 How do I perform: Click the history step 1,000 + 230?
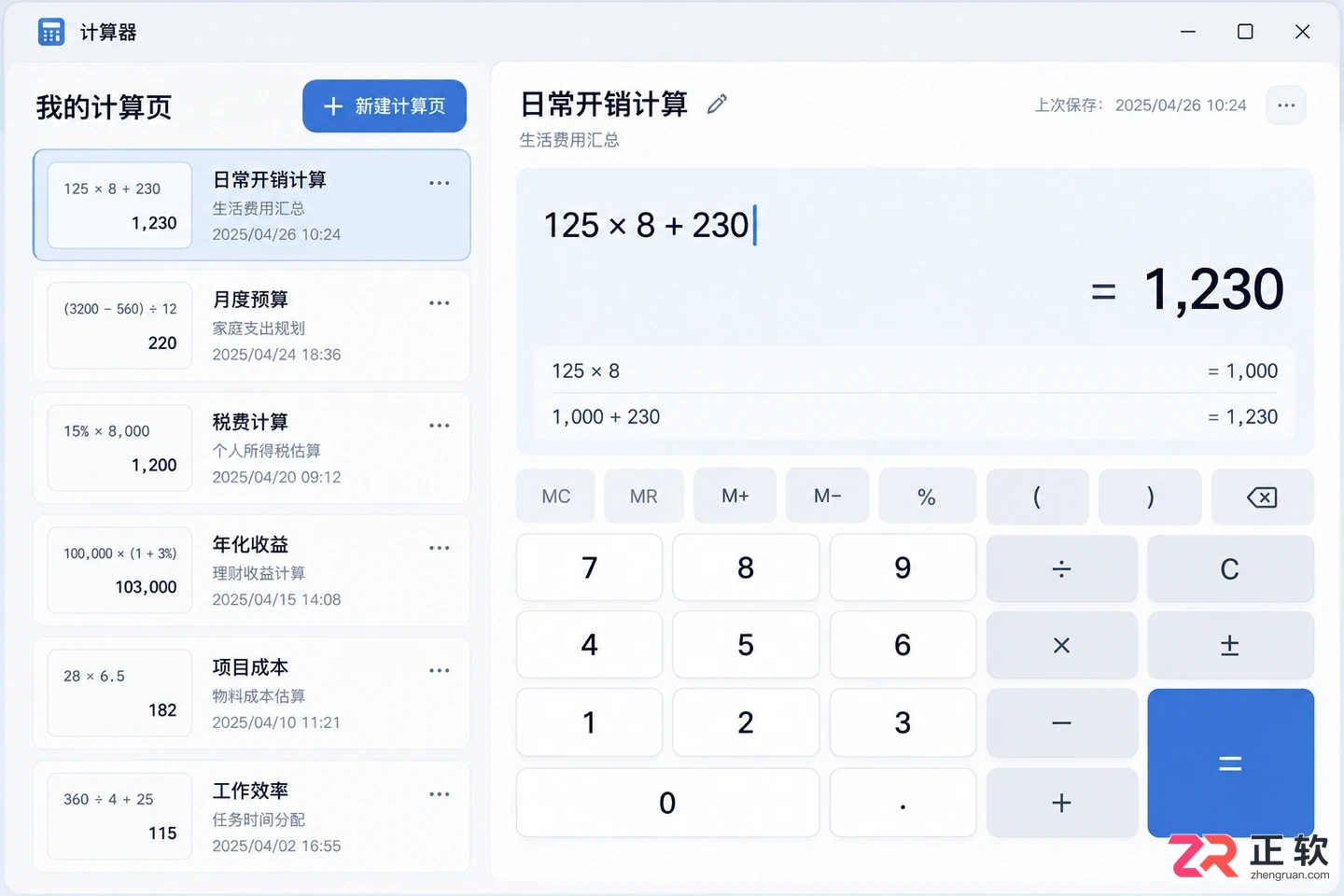coord(915,416)
